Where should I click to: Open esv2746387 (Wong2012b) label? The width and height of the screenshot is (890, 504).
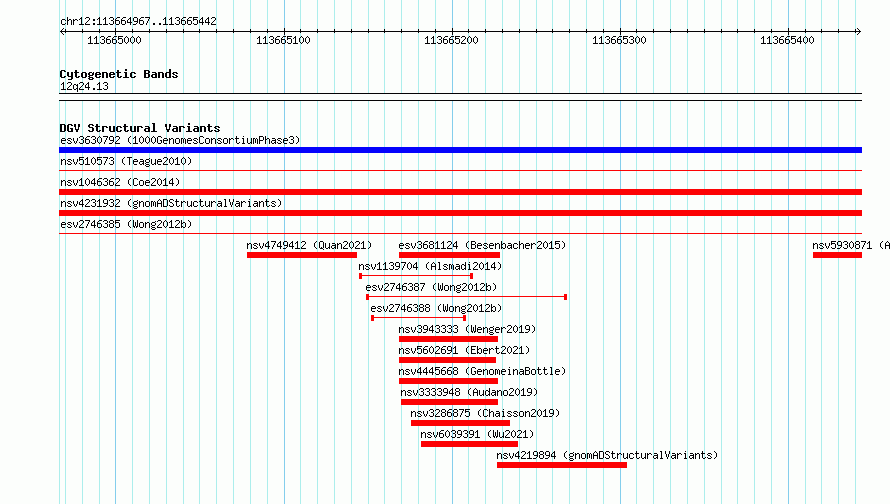(431, 287)
